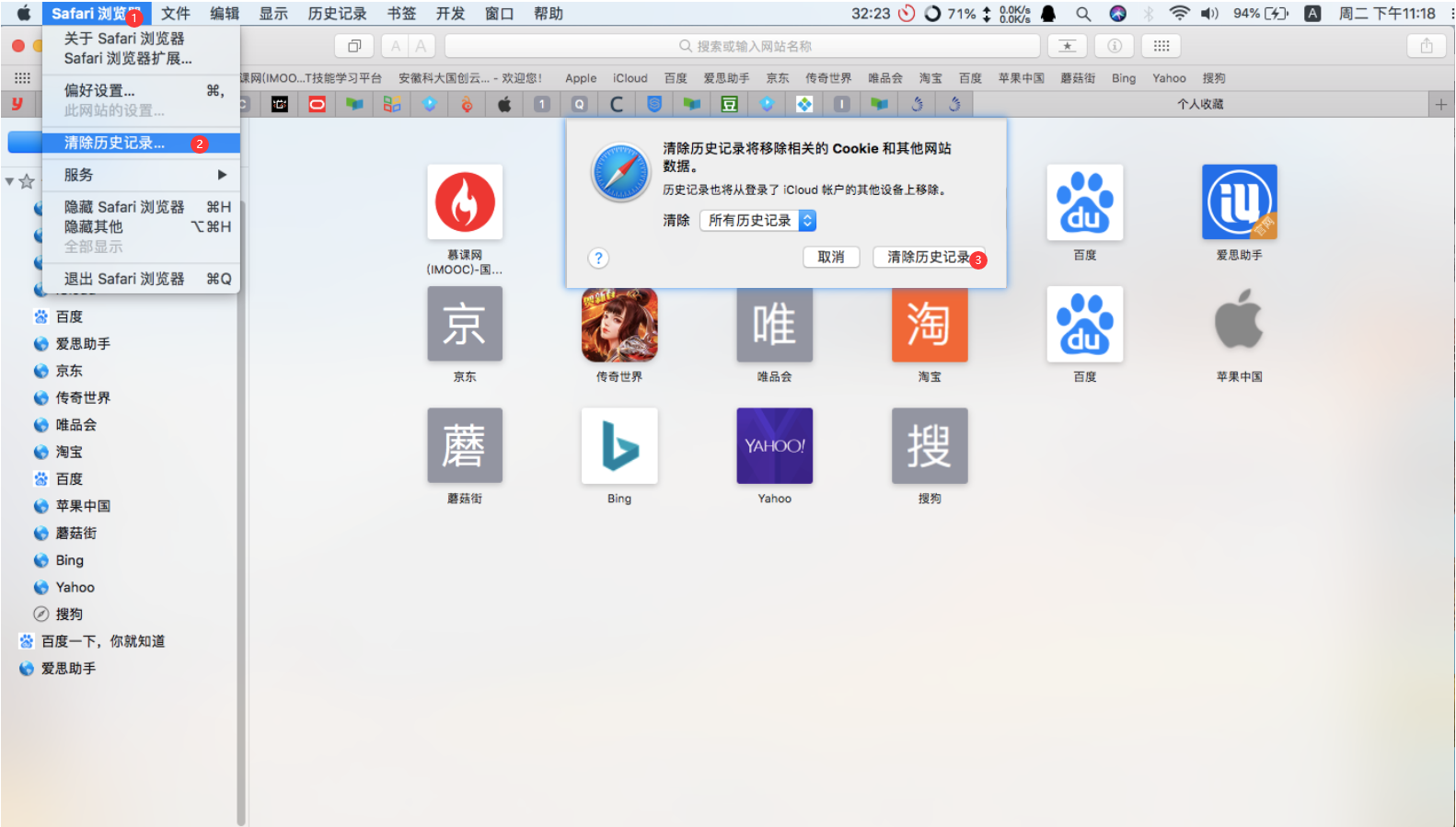
Task: Collapse the favorites star folder in sidebar
Action: (x=9, y=181)
